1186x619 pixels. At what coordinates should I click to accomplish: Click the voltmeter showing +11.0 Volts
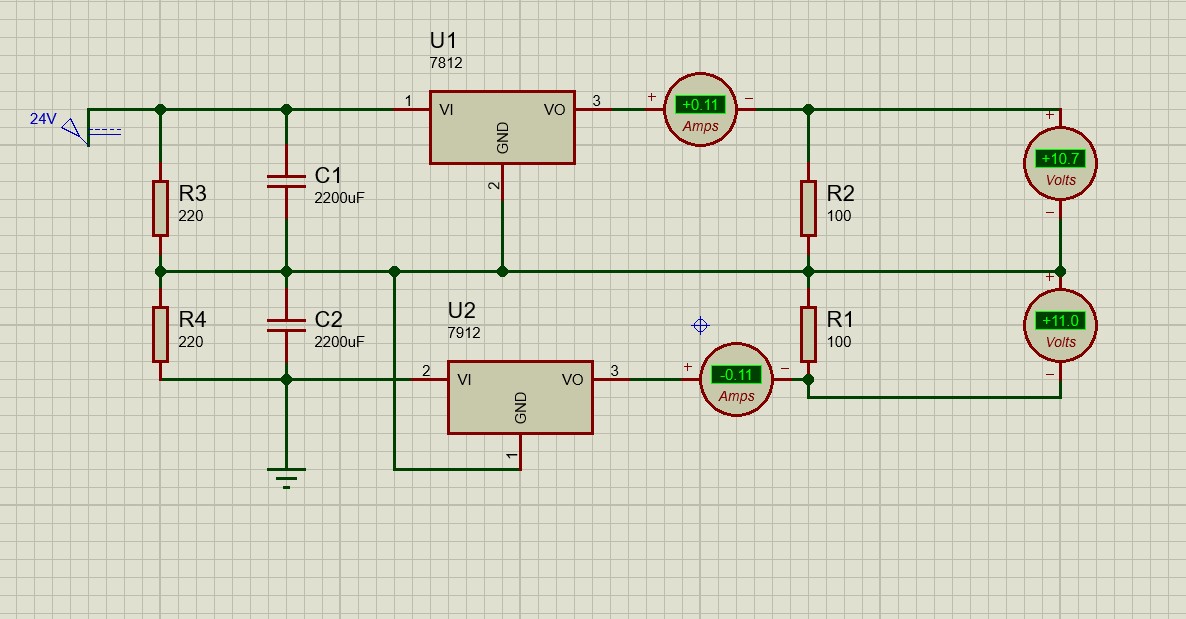click(x=1060, y=325)
